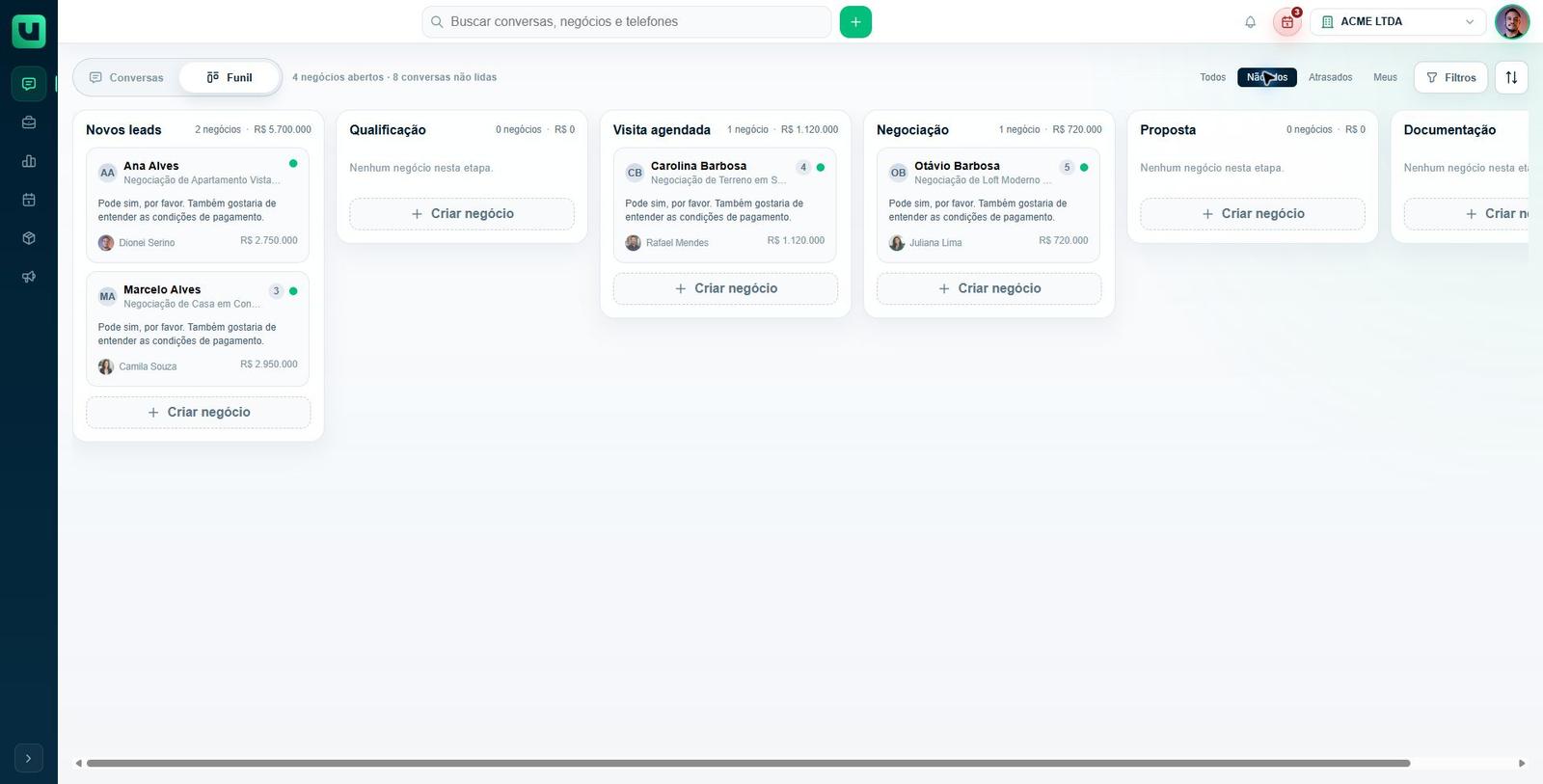Click the OB avatar on Otávio Barbosa card

coord(899,173)
